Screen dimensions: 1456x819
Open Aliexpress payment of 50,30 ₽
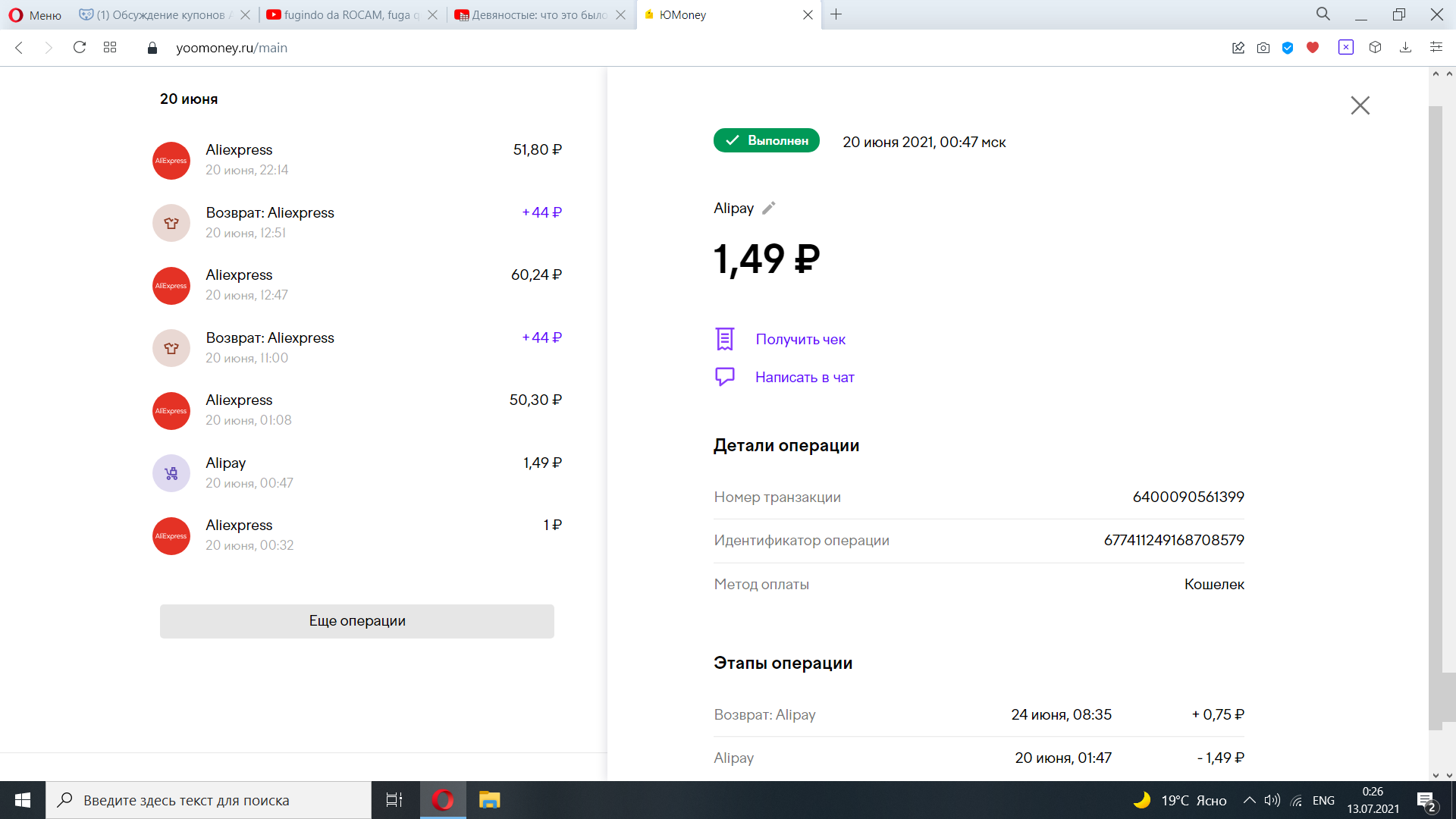pyautogui.click(x=357, y=410)
